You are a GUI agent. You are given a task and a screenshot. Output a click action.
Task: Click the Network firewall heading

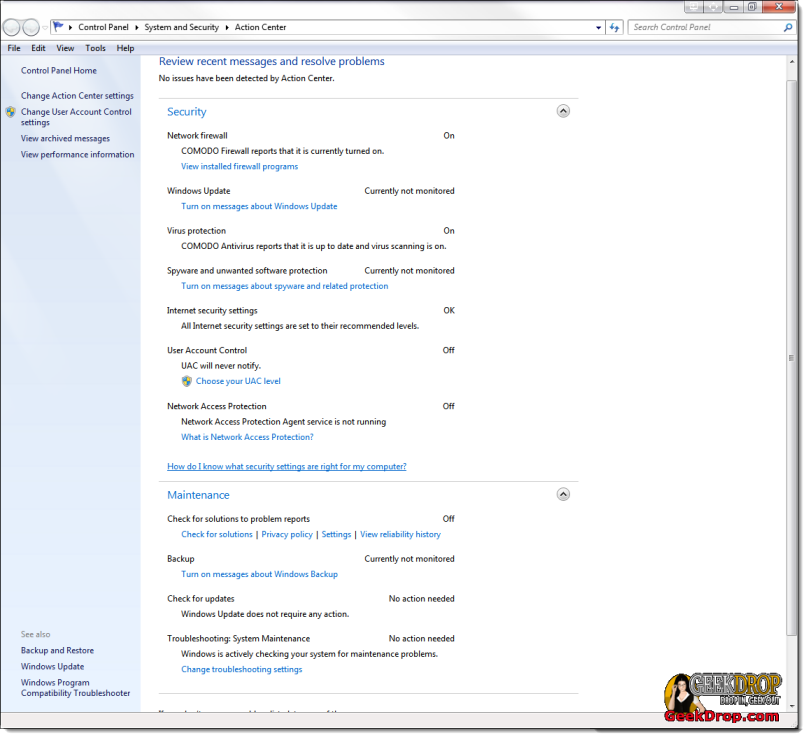(197, 135)
